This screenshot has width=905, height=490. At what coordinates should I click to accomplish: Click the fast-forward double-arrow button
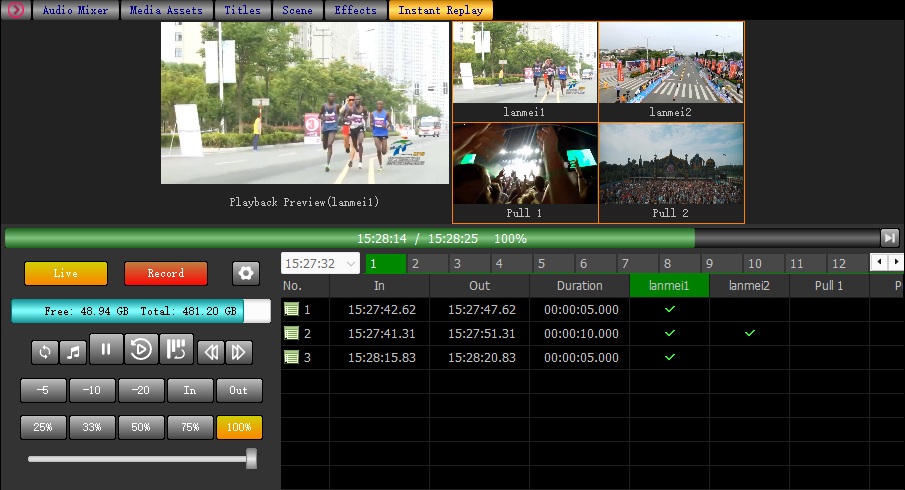pos(238,351)
